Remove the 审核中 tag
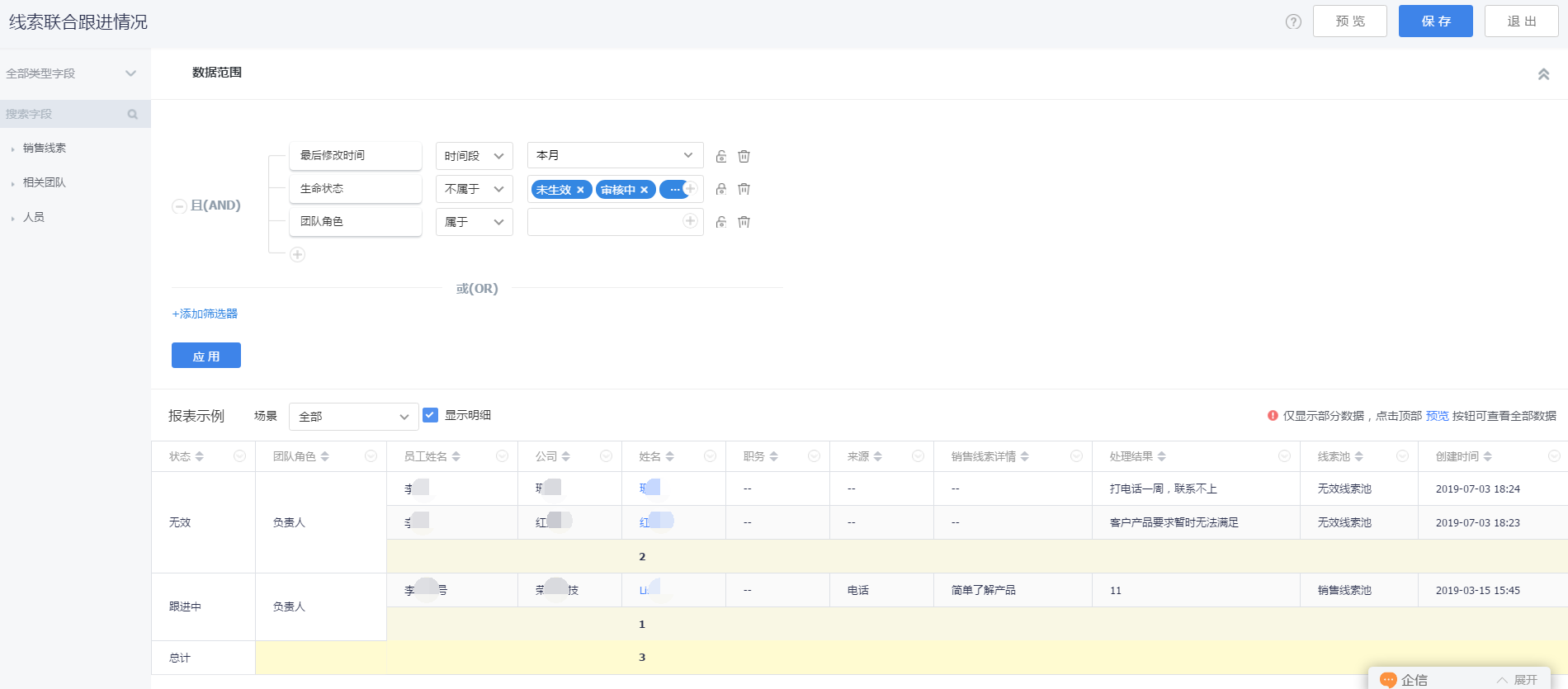This screenshot has height=689, width=1568. click(x=645, y=190)
